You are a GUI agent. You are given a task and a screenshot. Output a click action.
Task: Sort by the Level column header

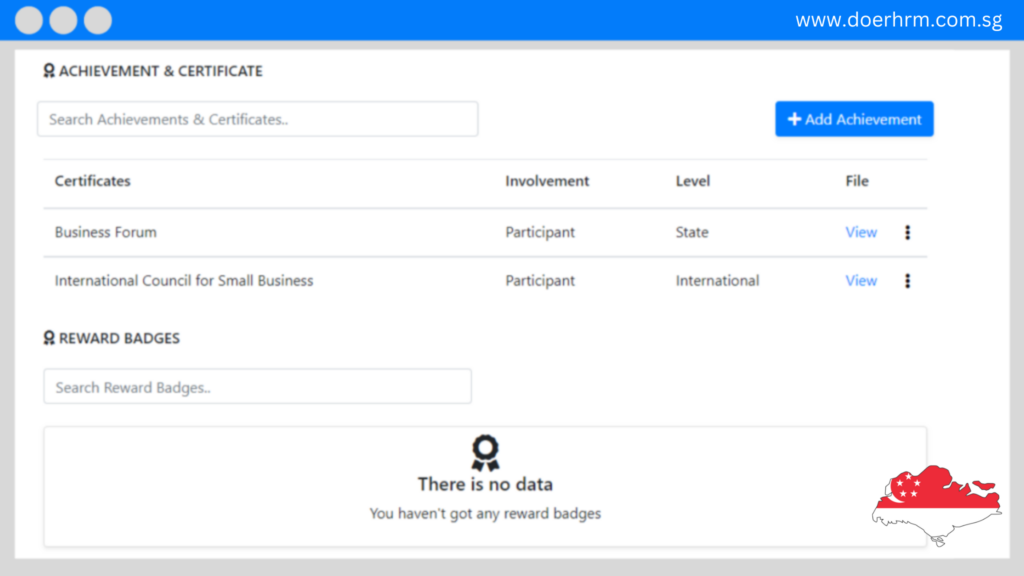click(693, 181)
